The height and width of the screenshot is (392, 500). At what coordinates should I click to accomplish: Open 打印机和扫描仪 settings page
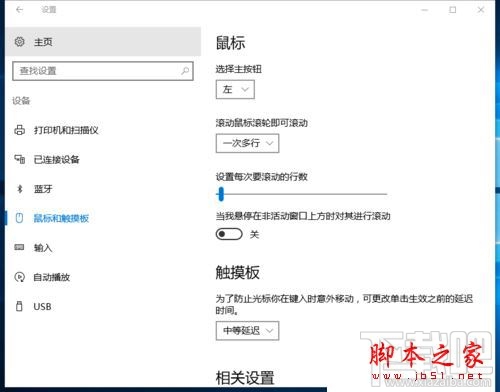(103, 130)
